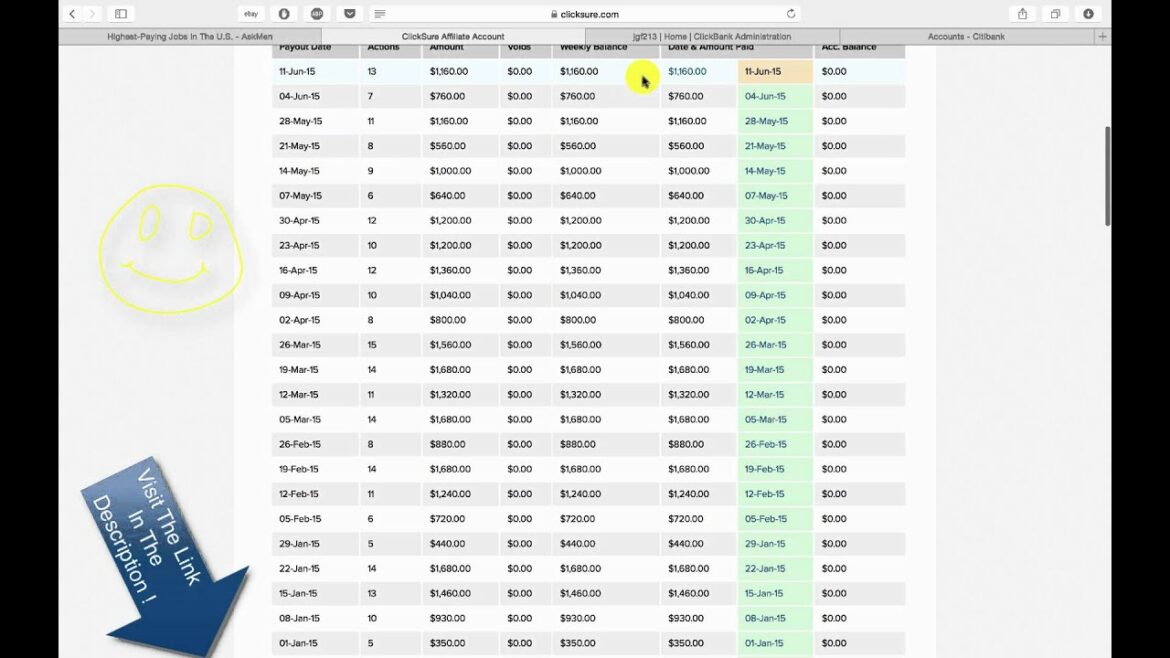Click the green 04-Jun-15 paid date
Viewport: 1170px width, 658px height.
pyautogui.click(x=765, y=97)
